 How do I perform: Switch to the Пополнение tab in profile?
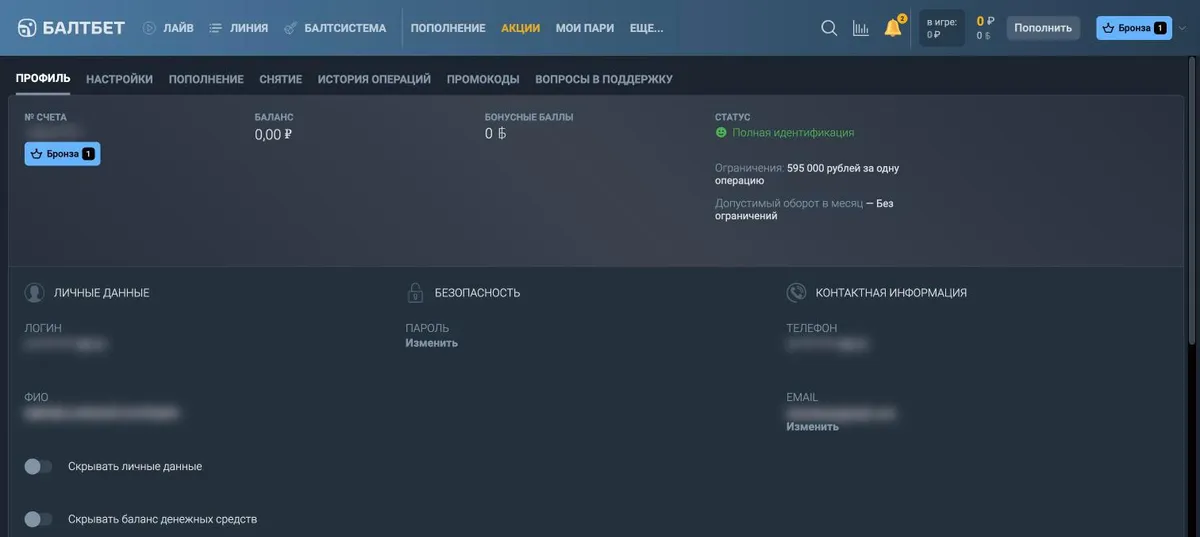coord(206,79)
